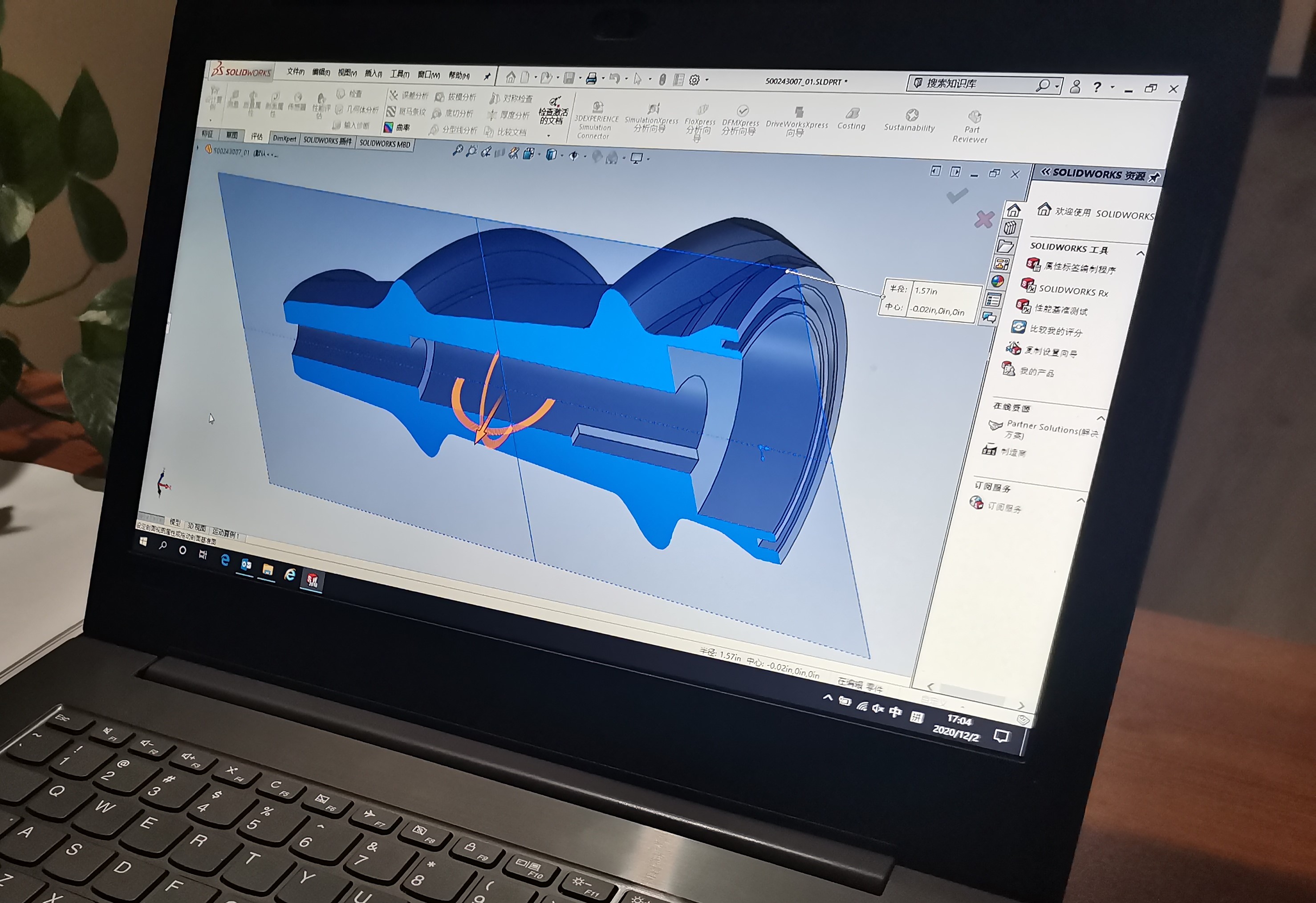The height and width of the screenshot is (903, 1316).
Task: Switch to the DimXpert tab
Action: (x=284, y=138)
